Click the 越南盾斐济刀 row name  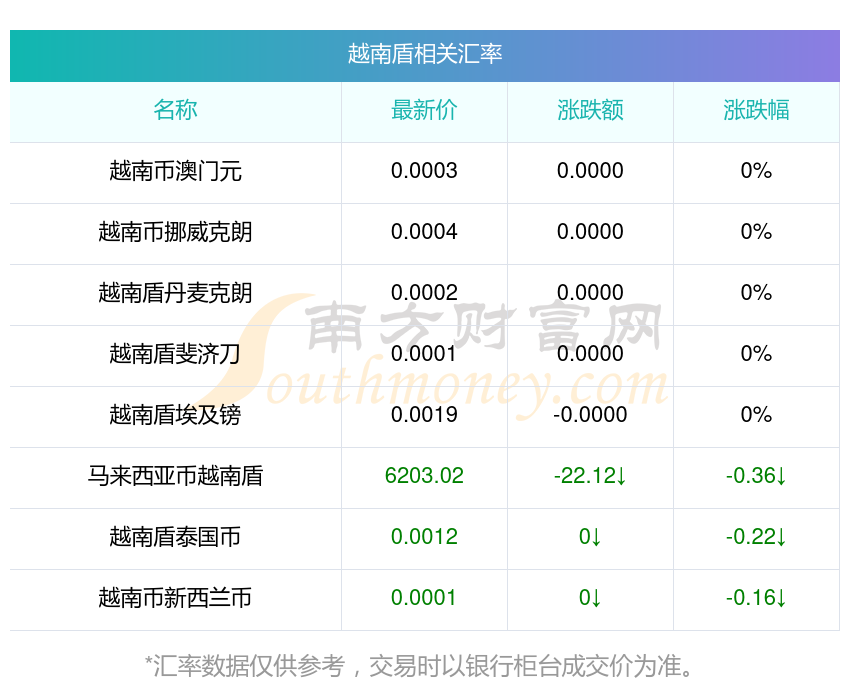pos(175,354)
